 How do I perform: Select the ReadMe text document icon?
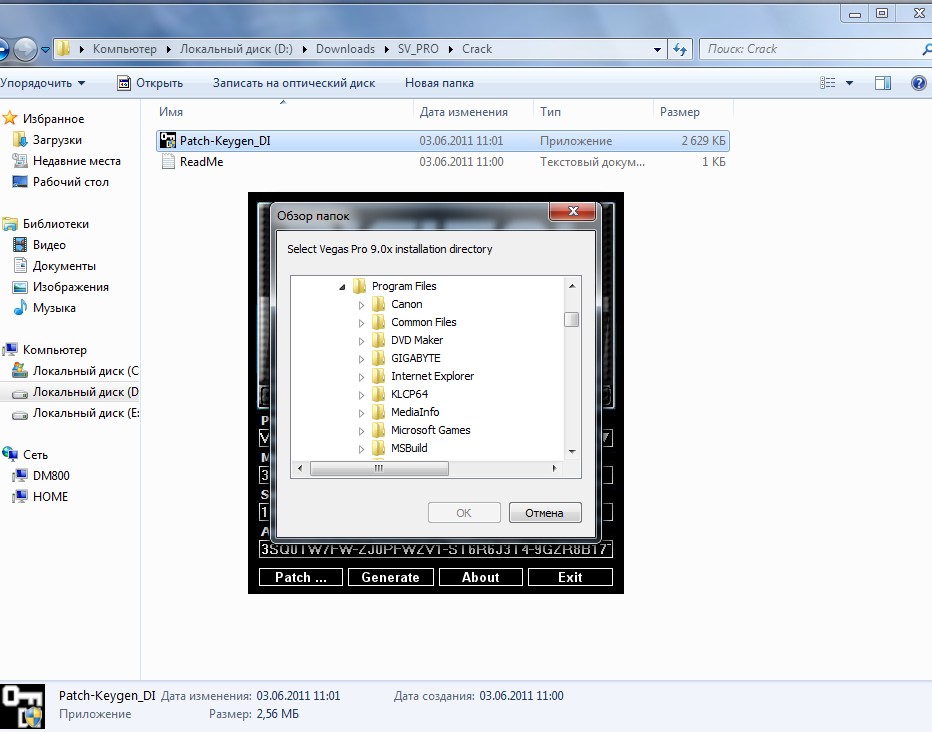(x=168, y=162)
